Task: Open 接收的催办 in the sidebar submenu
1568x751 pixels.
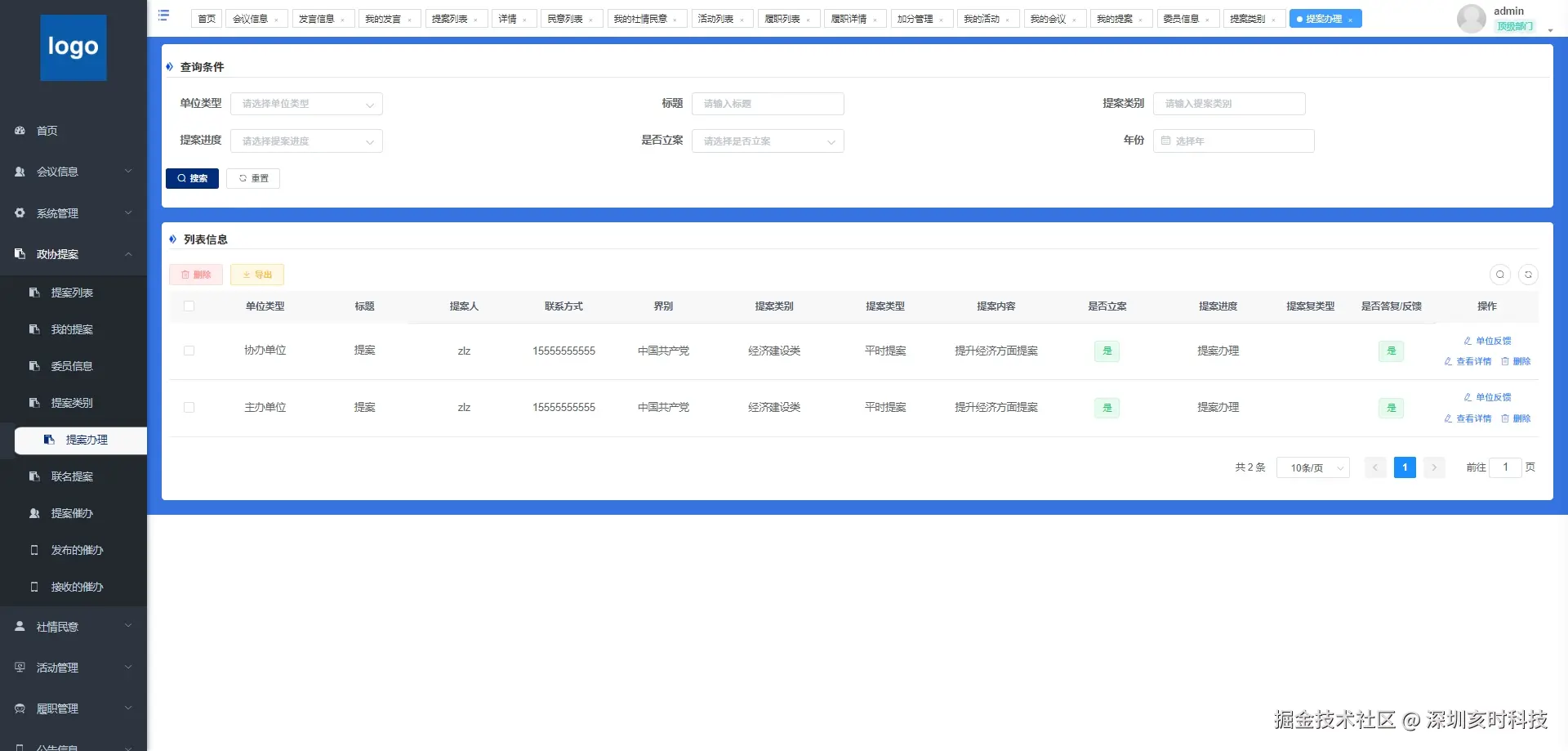Action: [73, 587]
